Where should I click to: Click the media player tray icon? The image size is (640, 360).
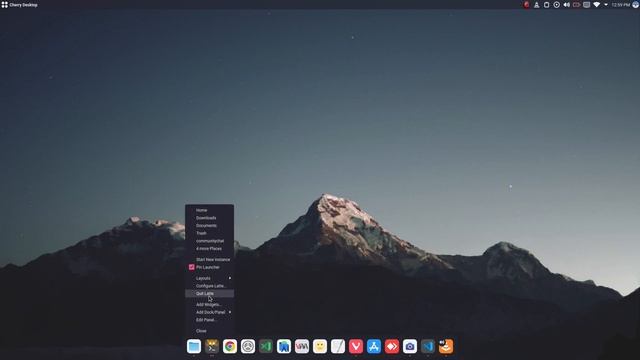557,5
